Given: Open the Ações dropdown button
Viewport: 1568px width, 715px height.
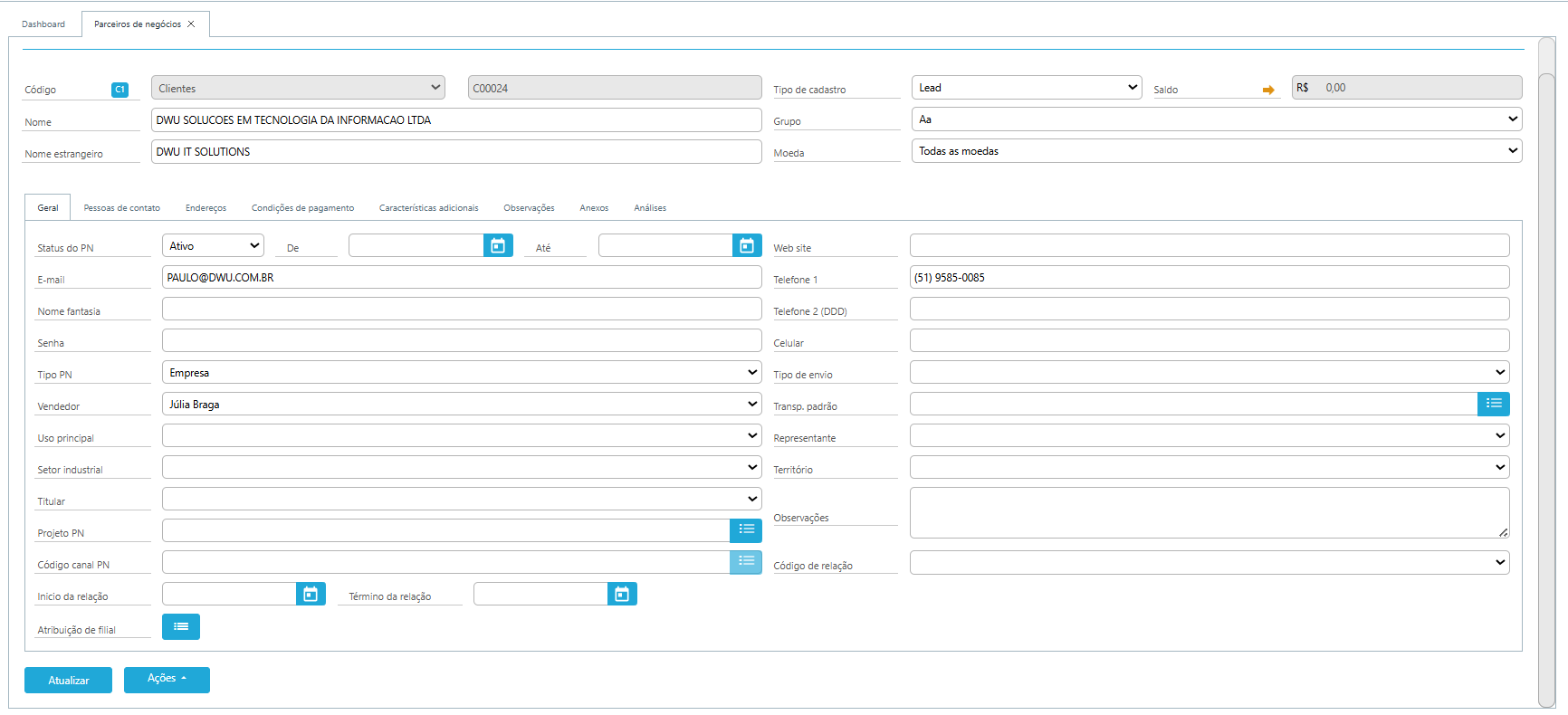Looking at the screenshot, I should coord(167,680).
